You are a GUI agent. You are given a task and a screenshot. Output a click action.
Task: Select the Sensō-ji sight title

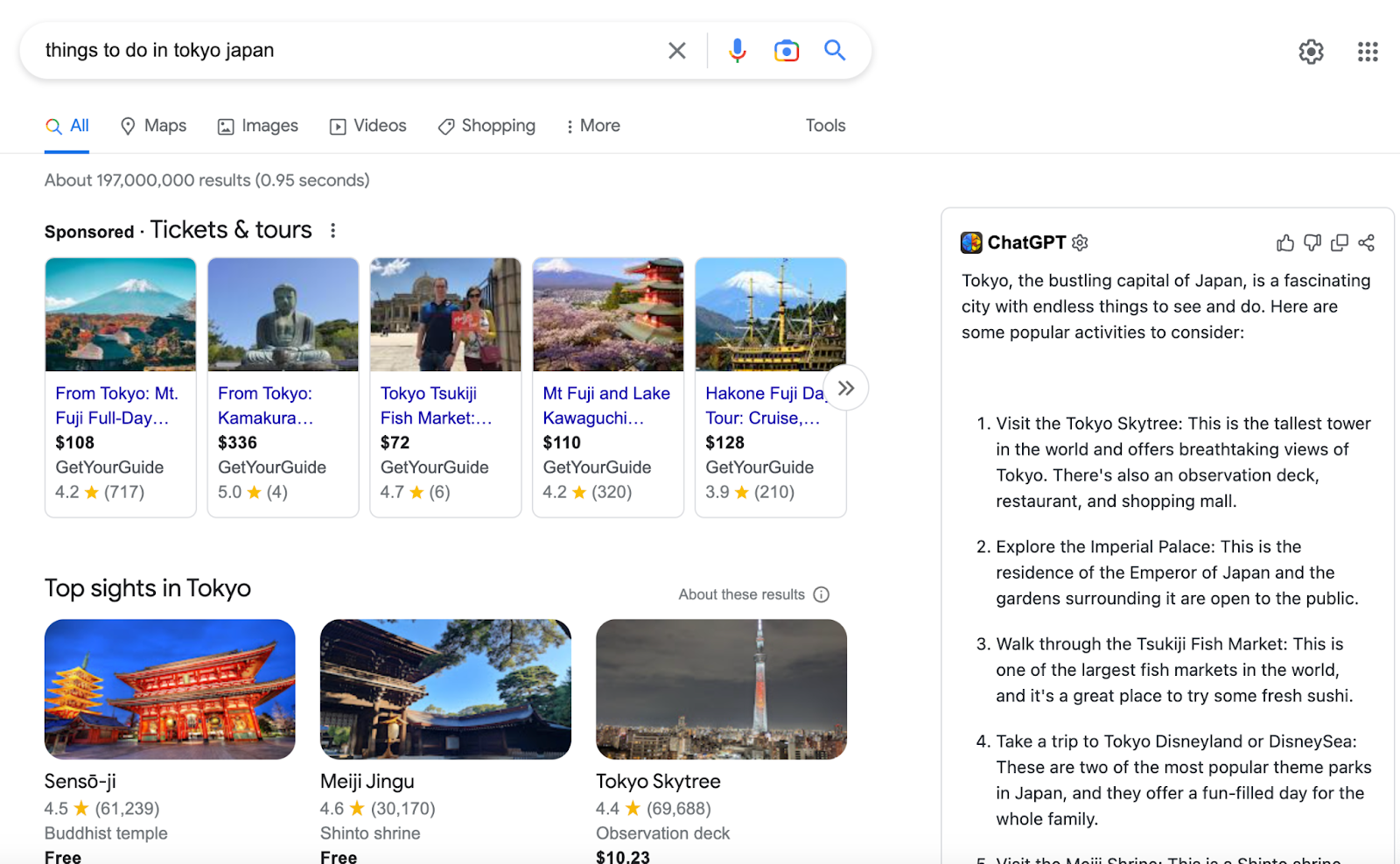pyautogui.click(x=80, y=782)
